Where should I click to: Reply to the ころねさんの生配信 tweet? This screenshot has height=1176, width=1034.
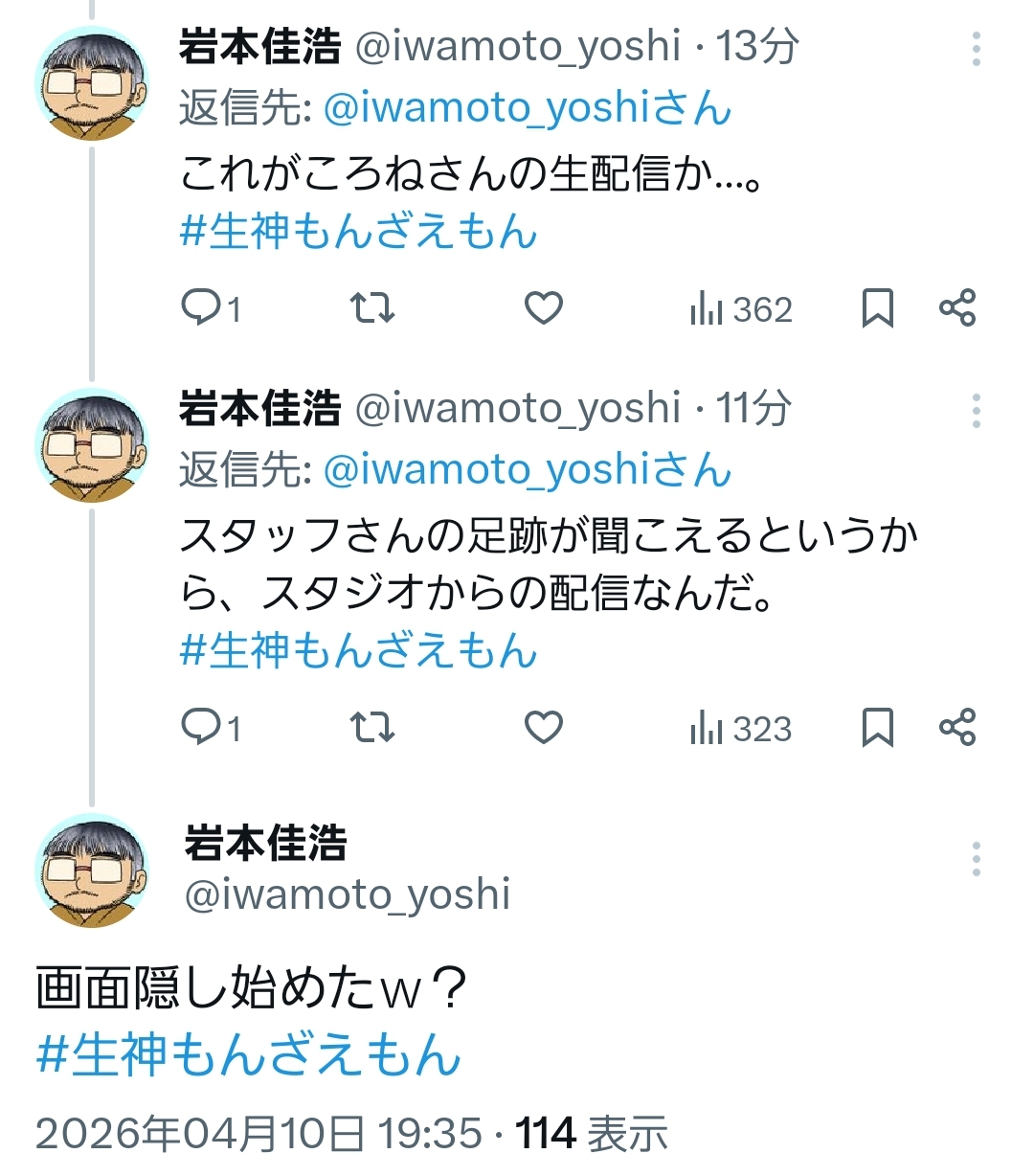point(201,308)
